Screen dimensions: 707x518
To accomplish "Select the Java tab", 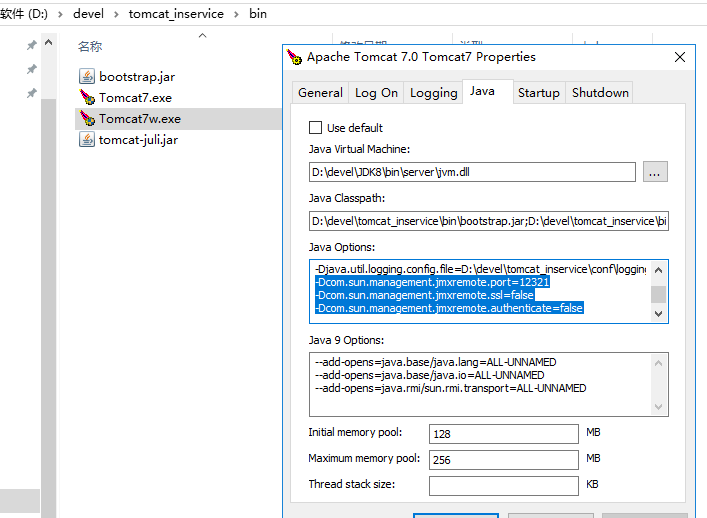I will 487,92.
